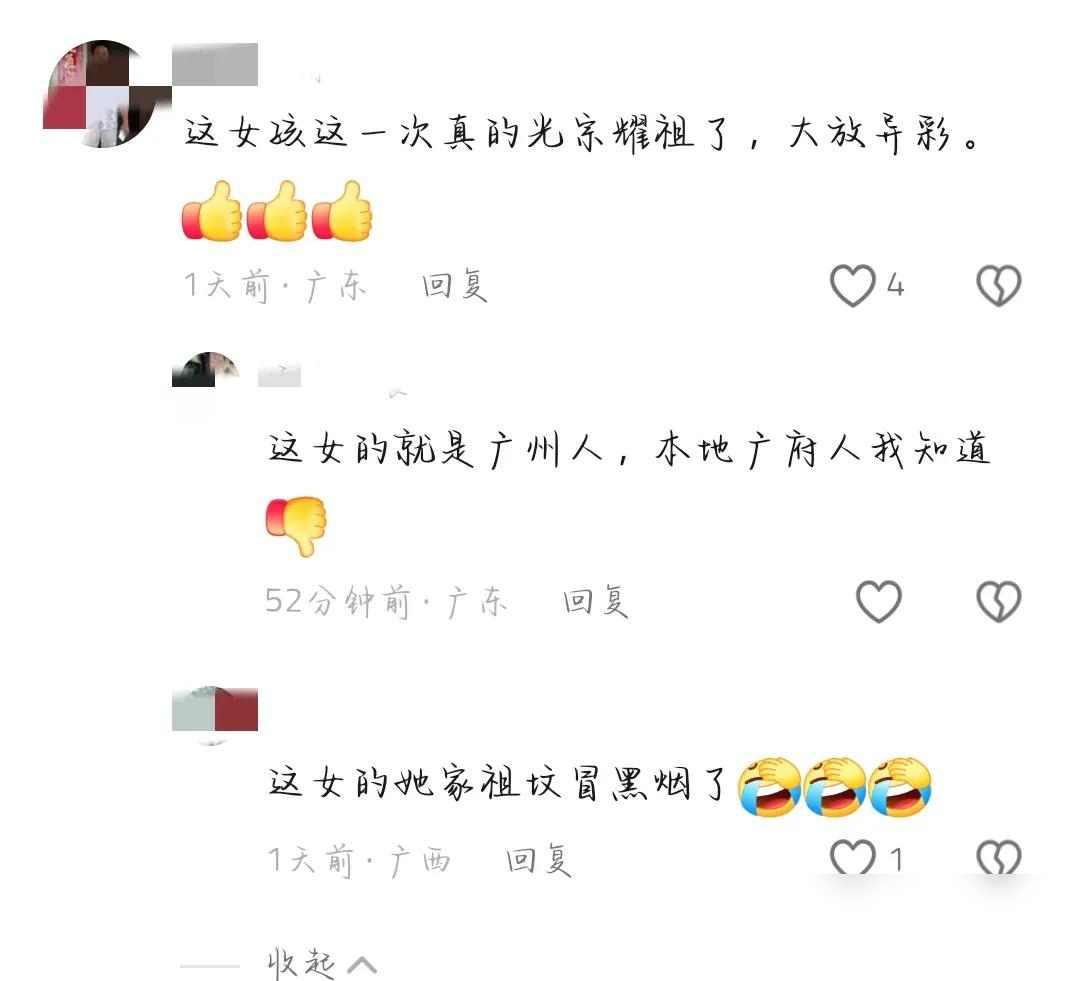Image resolution: width=1078 pixels, height=981 pixels.
Task: Click the chevron next to 收起
Action: (x=362, y=965)
